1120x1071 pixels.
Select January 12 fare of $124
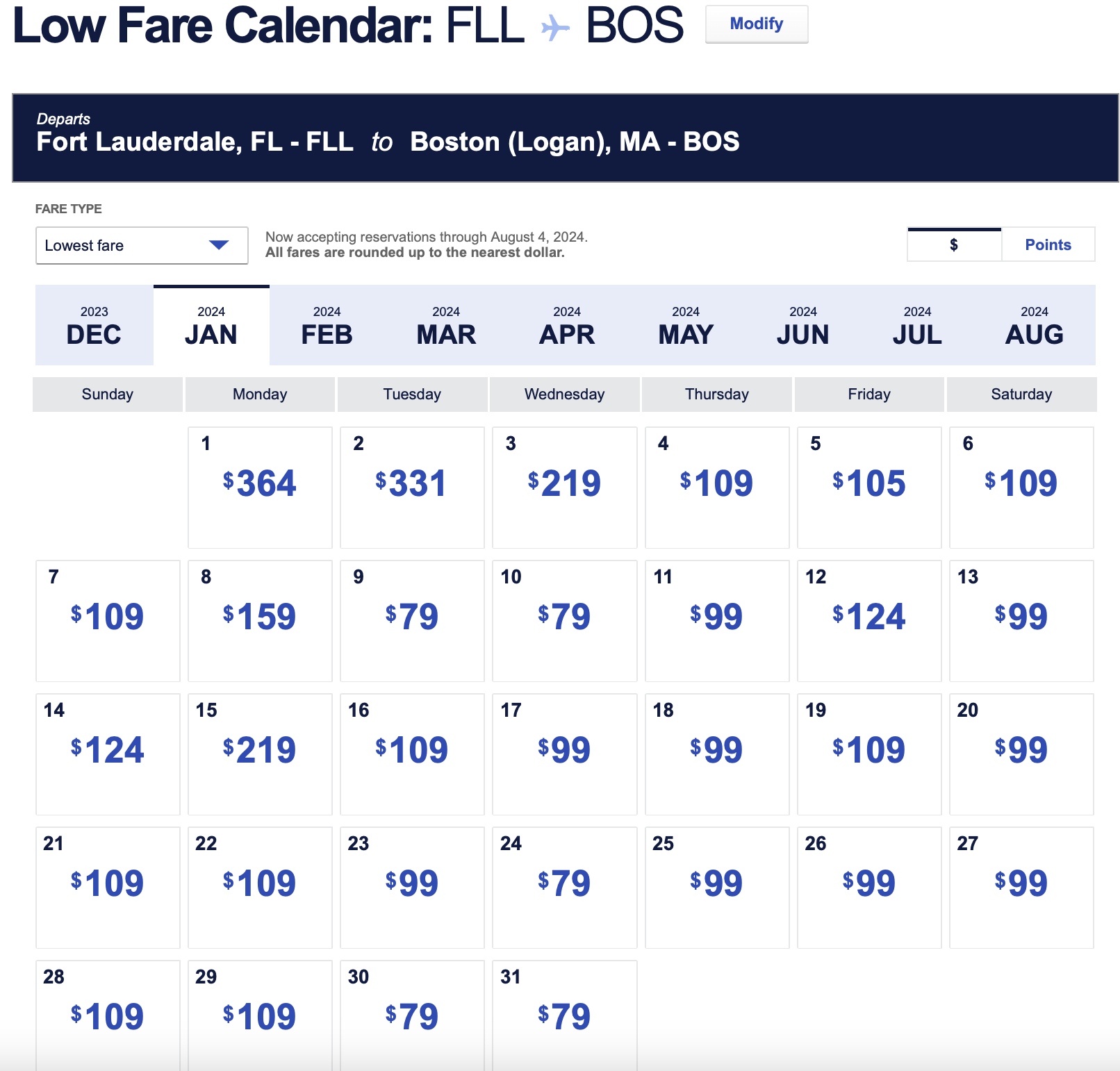click(869, 617)
